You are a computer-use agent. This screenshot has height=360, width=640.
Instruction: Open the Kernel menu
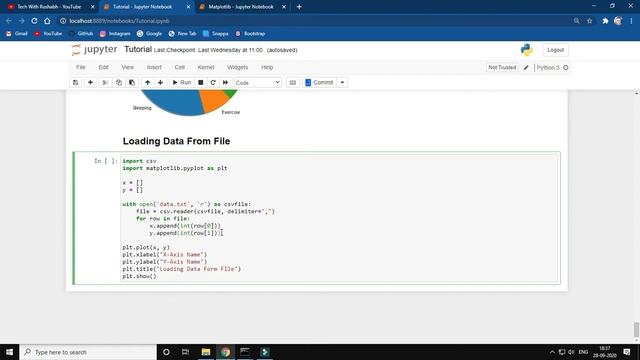click(206, 67)
